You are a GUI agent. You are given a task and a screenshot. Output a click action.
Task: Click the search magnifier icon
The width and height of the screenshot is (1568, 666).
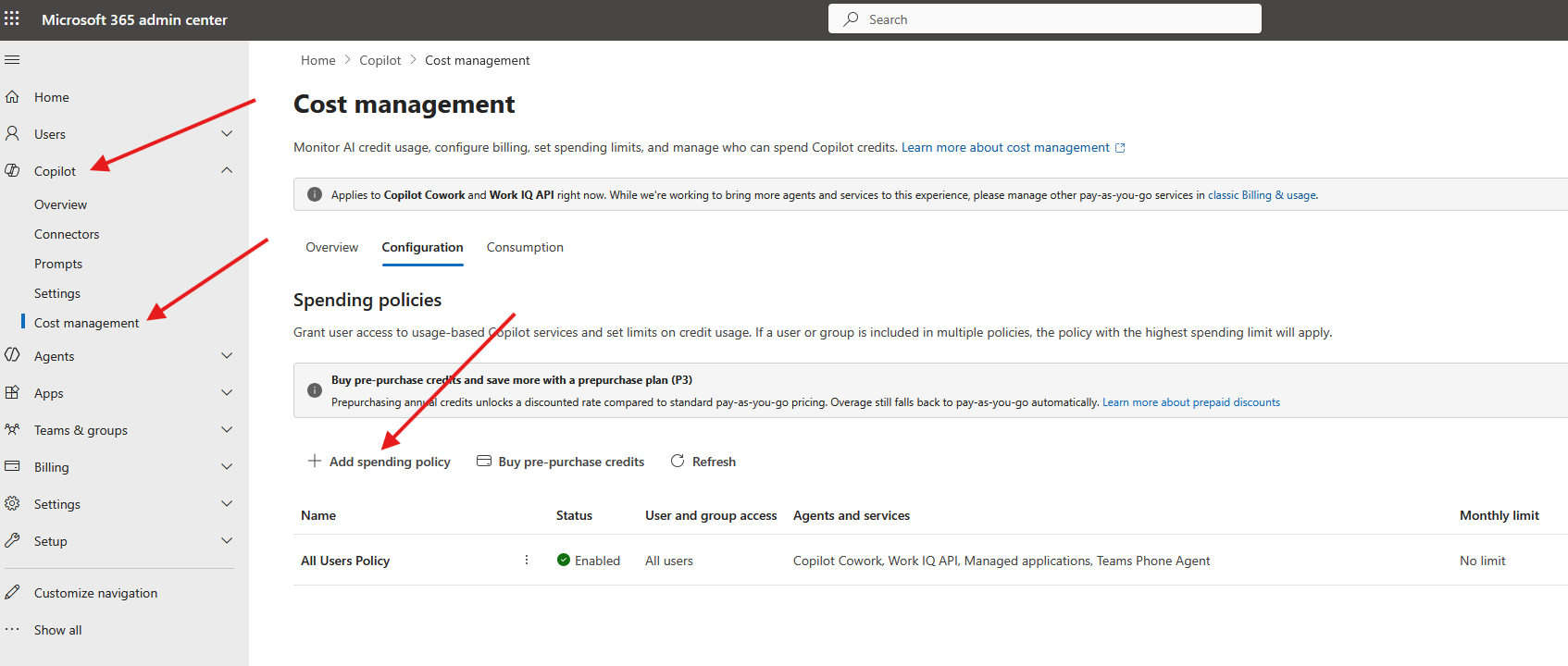coord(851,18)
